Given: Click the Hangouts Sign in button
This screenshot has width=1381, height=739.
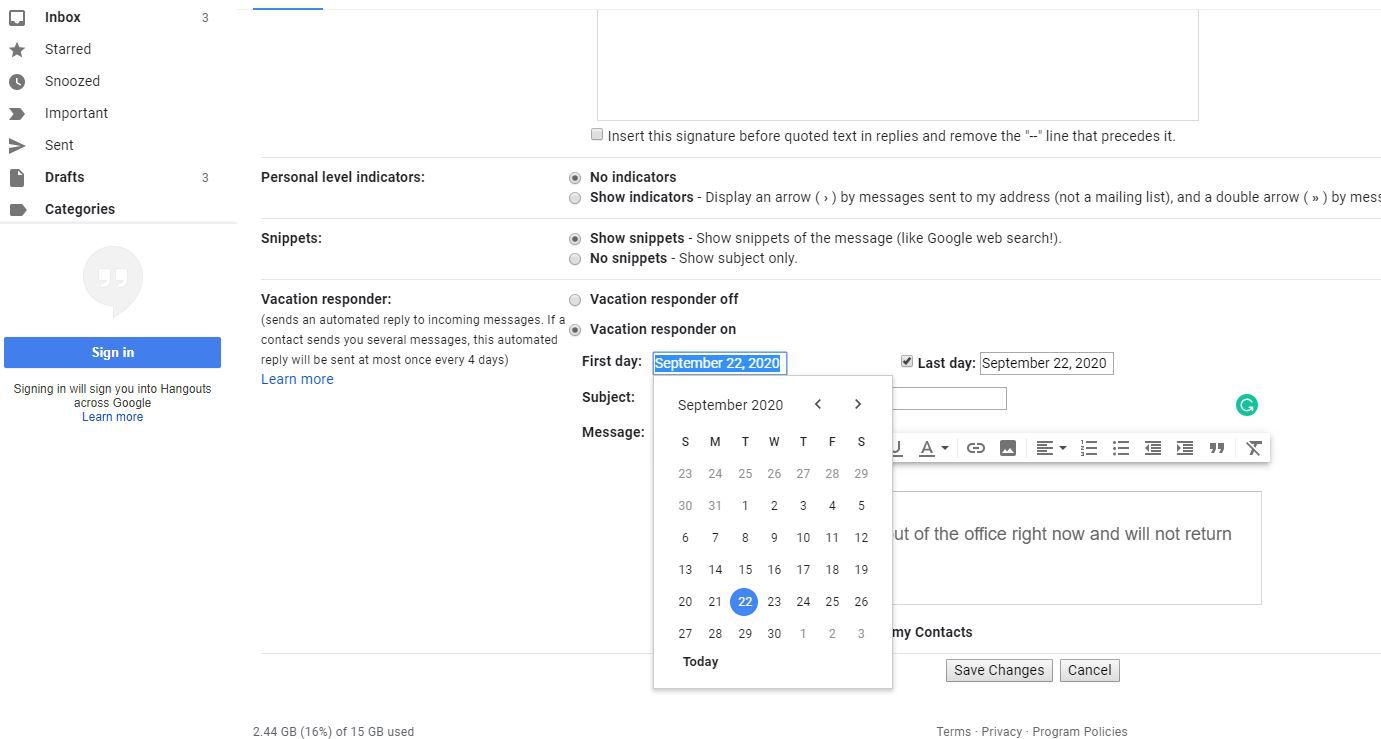Looking at the screenshot, I should coord(112,352).
